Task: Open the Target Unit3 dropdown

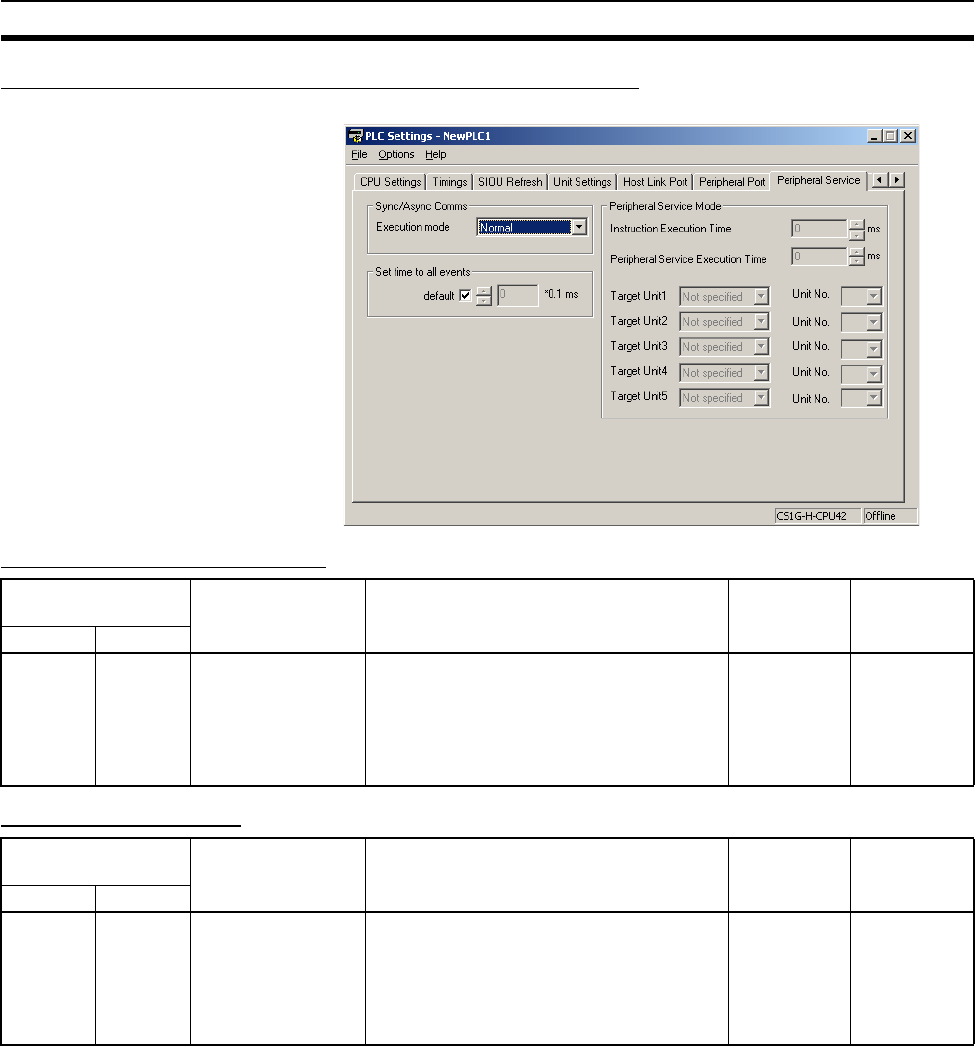Action: click(724, 347)
